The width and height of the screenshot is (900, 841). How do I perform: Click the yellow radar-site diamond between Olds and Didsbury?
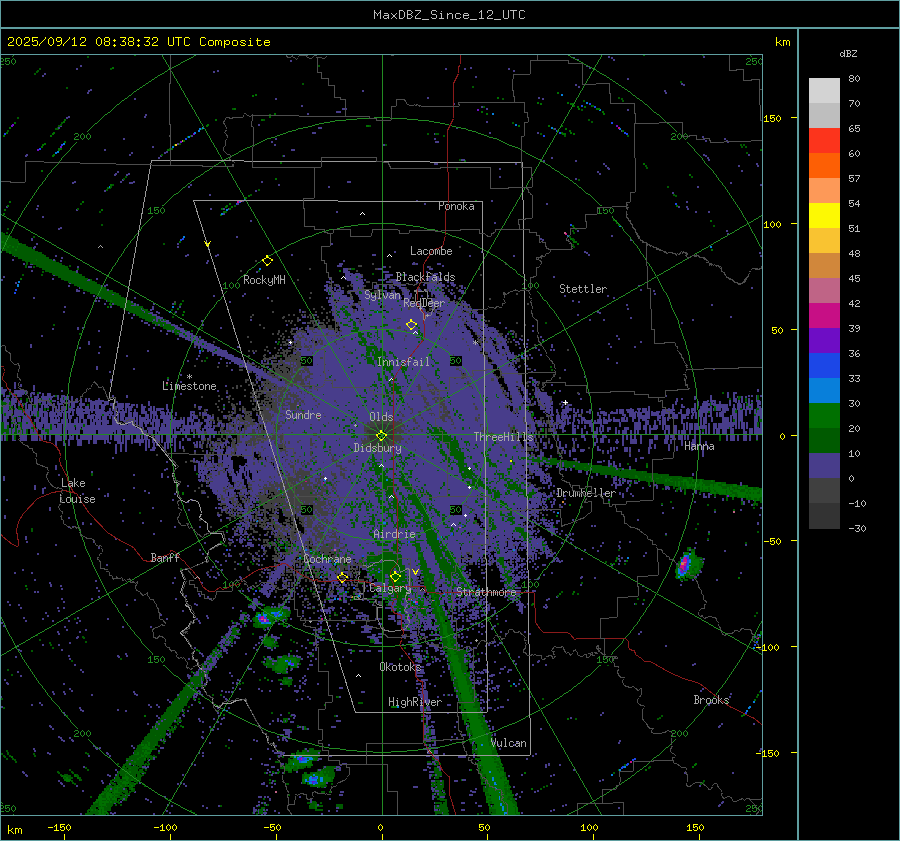381,436
